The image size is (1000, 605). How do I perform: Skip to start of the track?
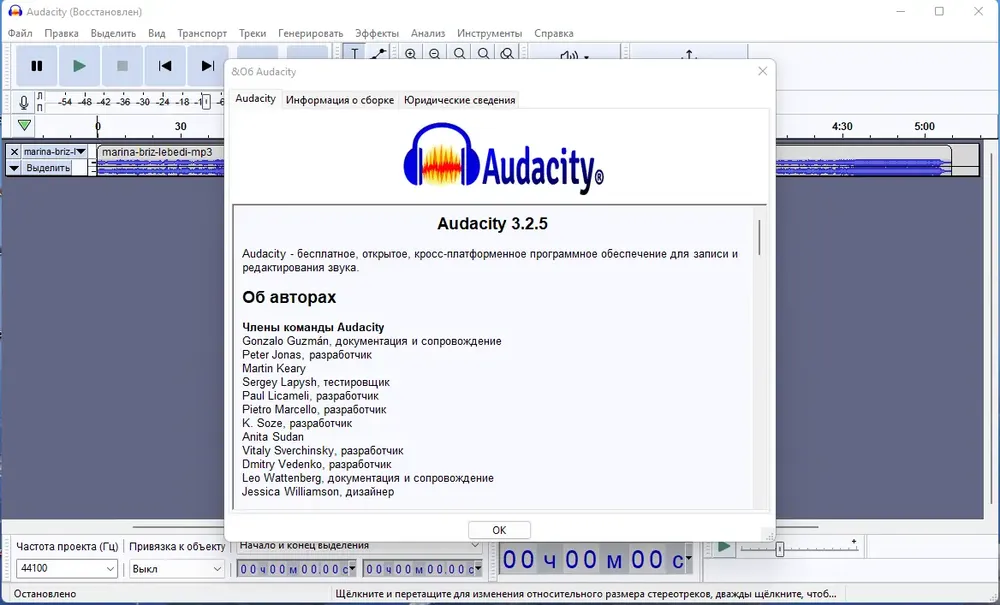(165, 66)
